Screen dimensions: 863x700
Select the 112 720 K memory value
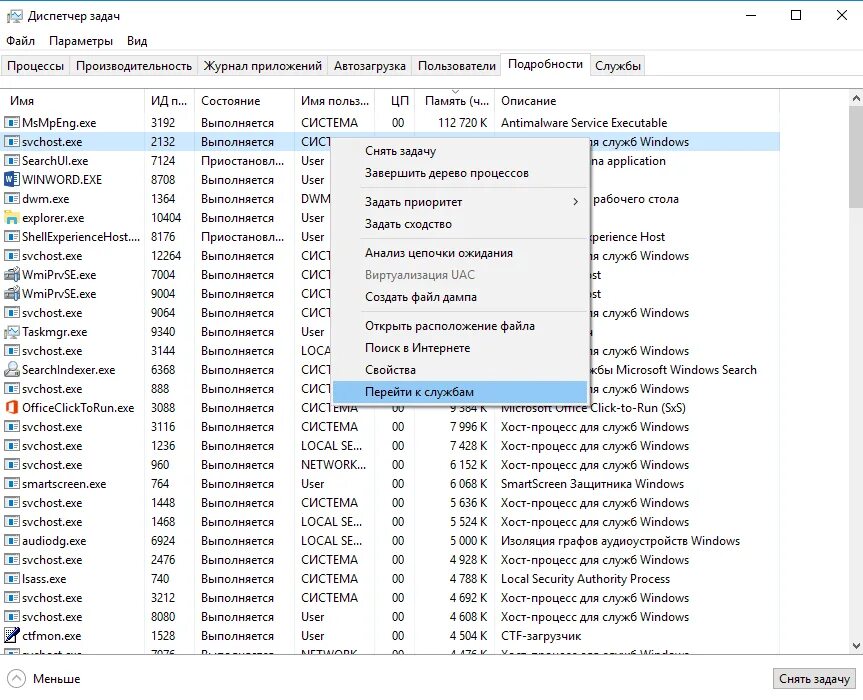click(462, 123)
